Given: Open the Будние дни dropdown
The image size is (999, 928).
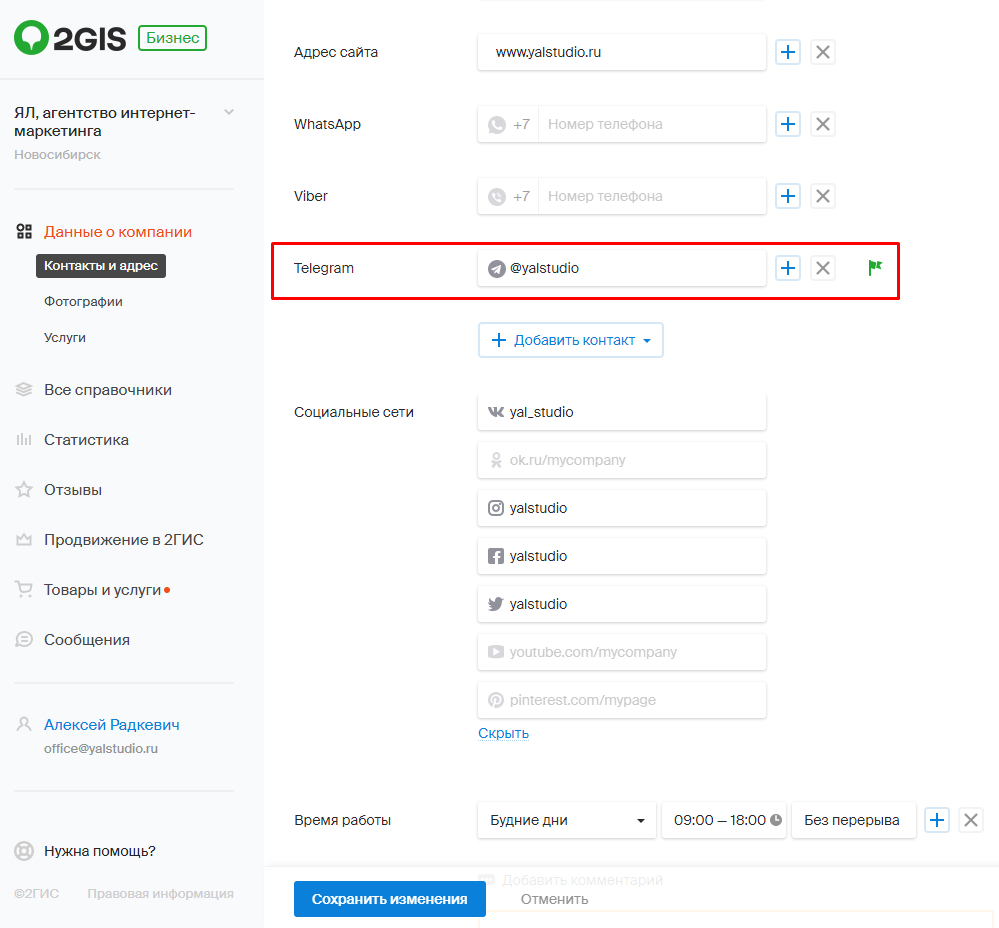Looking at the screenshot, I should tap(567, 820).
